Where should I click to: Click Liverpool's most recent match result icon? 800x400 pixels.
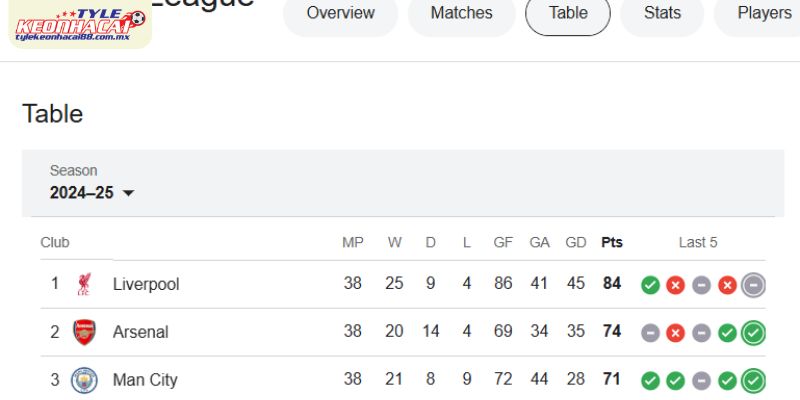pyautogui.click(x=754, y=285)
